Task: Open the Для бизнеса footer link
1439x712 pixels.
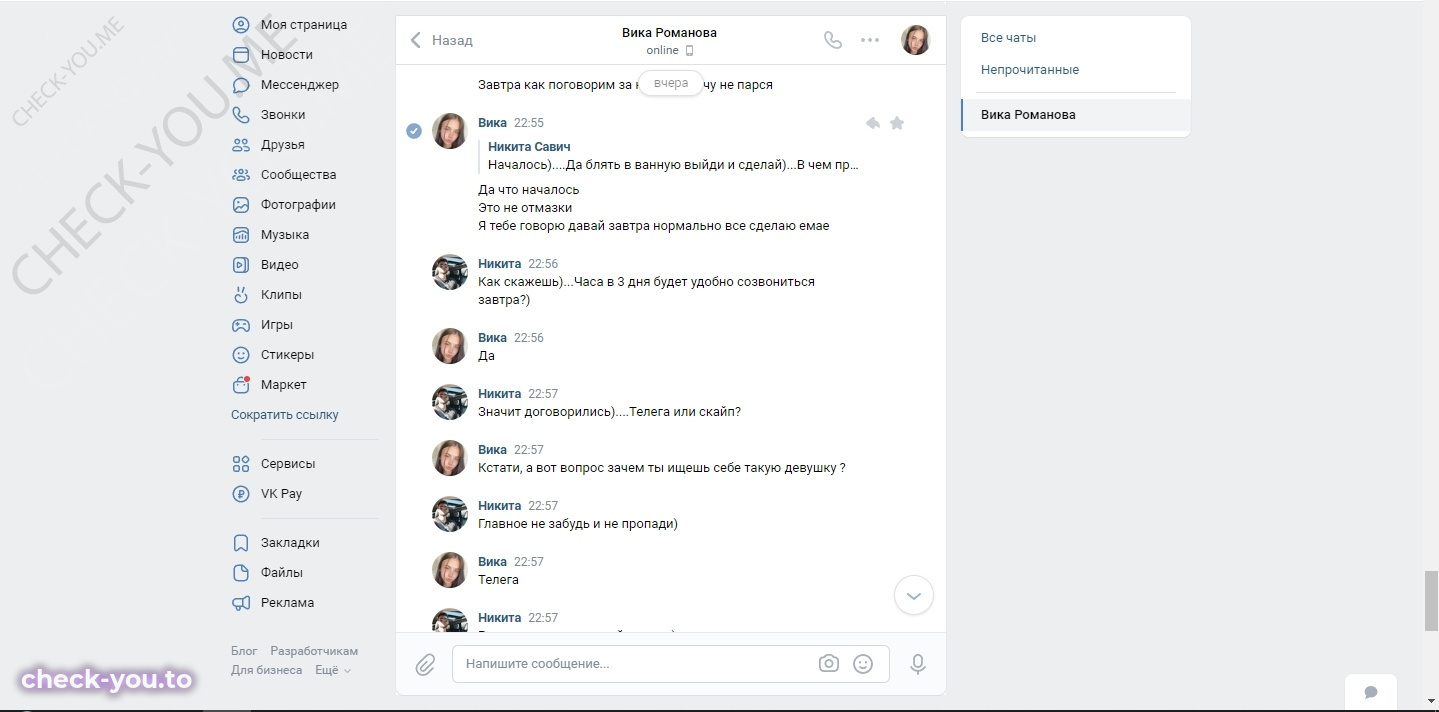Action: pyautogui.click(x=266, y=670)
